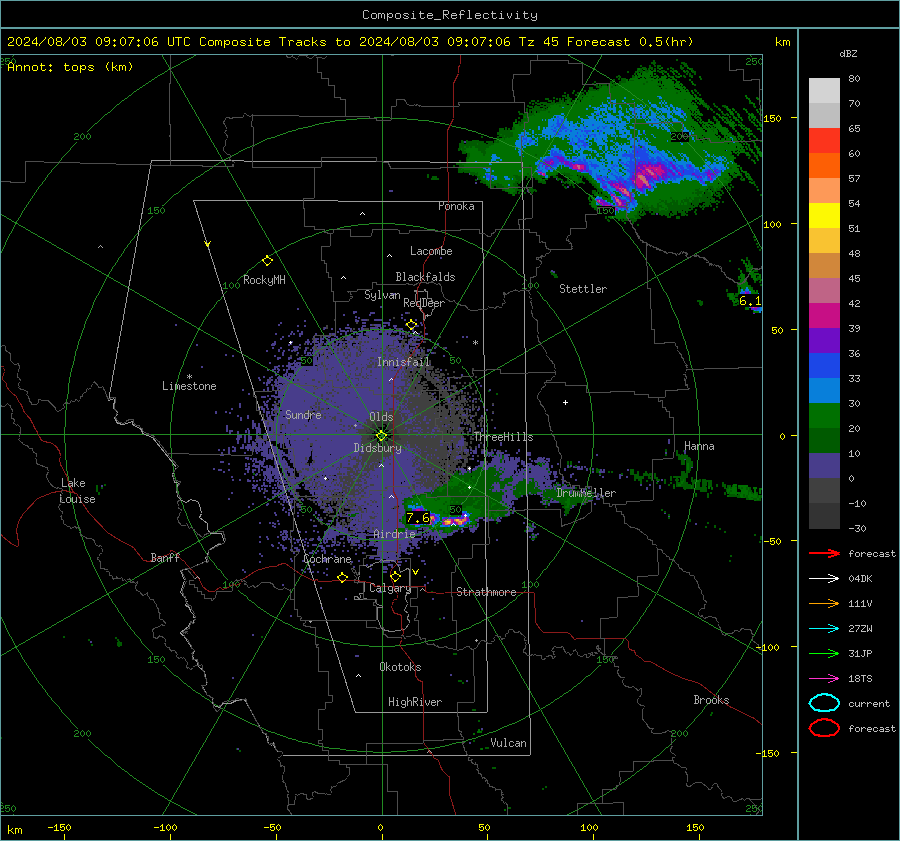Click the Airdrie city label
The image size is (900, 841).
[394, 534]
